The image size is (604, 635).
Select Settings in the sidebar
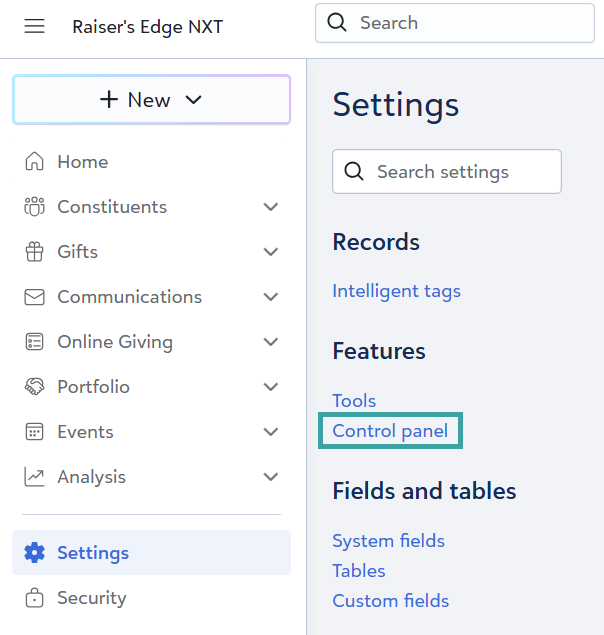click(93, 553)
